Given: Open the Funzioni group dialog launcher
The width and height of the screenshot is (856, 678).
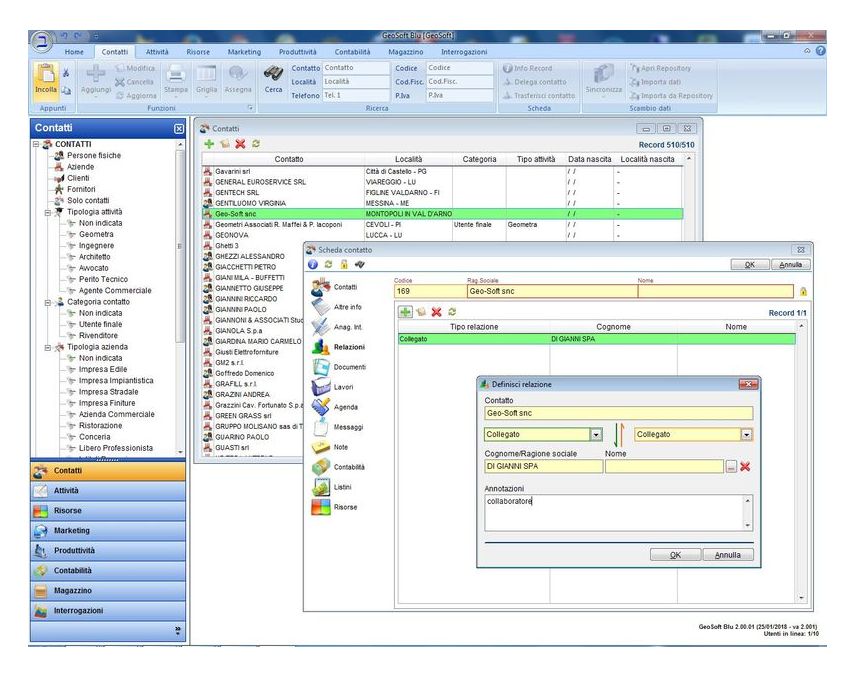Looking at the screenshot, I should click(251, 108).
